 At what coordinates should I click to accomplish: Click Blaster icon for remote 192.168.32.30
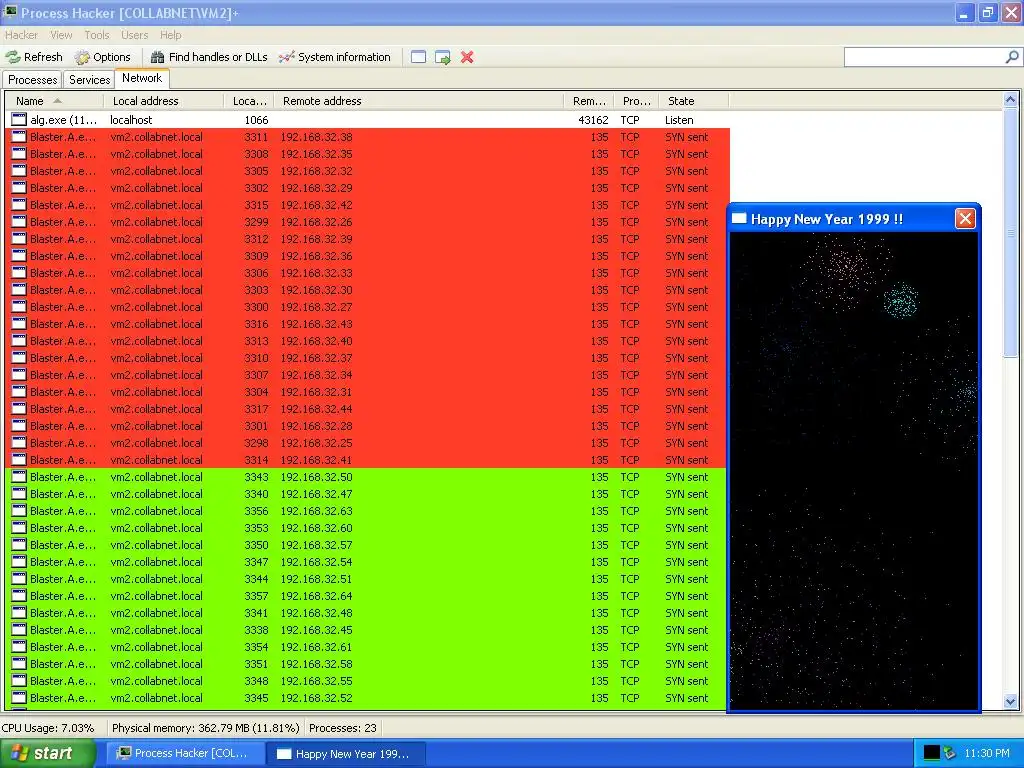point(19,289)
